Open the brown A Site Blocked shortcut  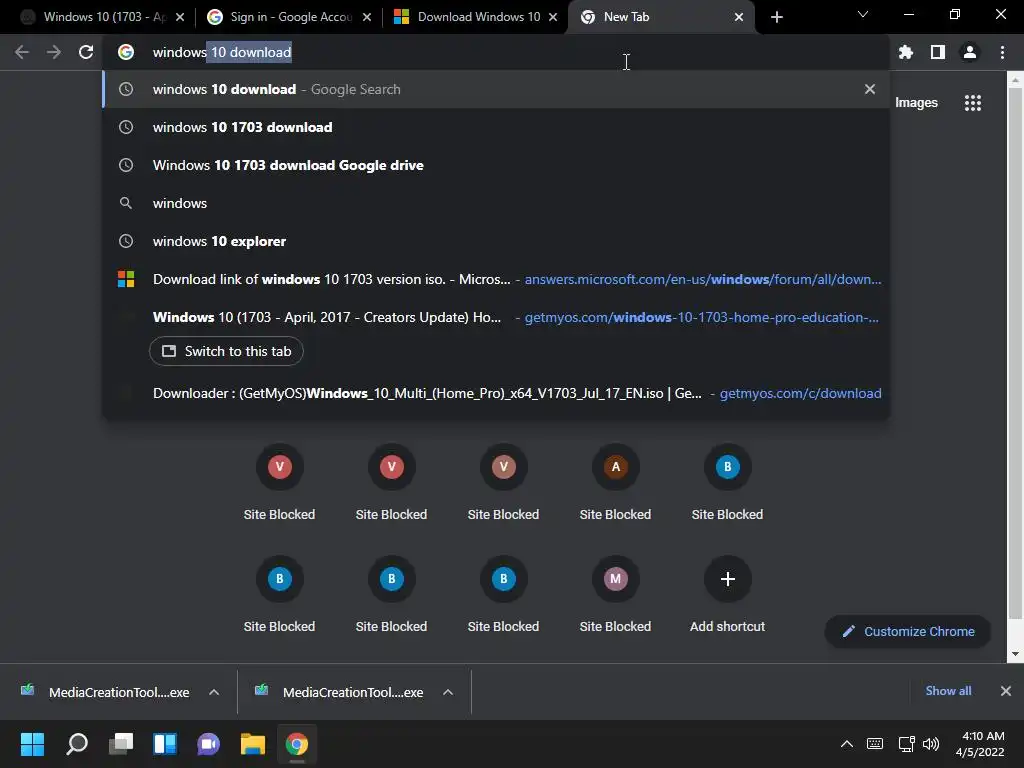(615, 483)
